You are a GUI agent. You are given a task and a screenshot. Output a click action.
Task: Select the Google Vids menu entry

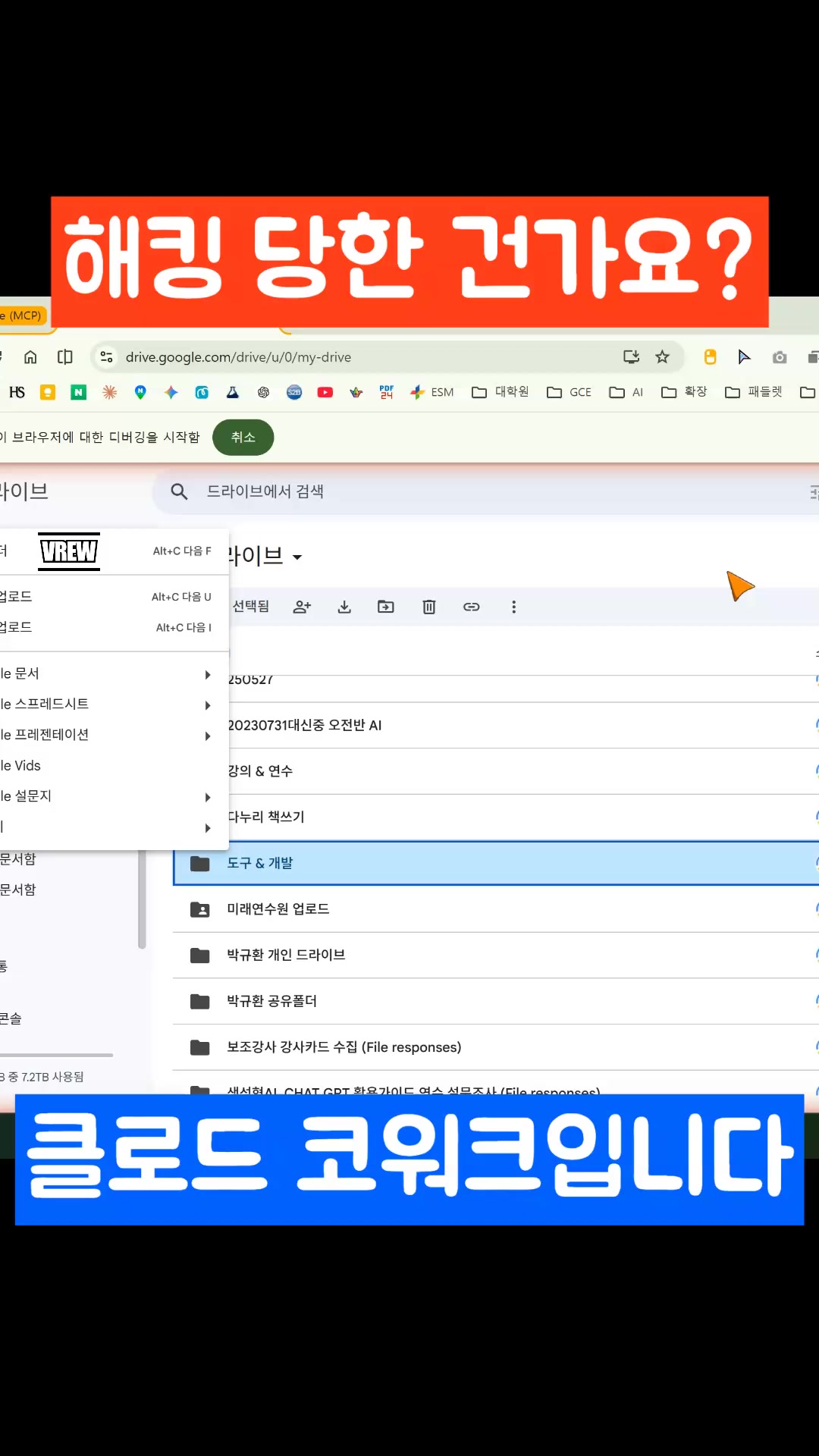point(114,766)
